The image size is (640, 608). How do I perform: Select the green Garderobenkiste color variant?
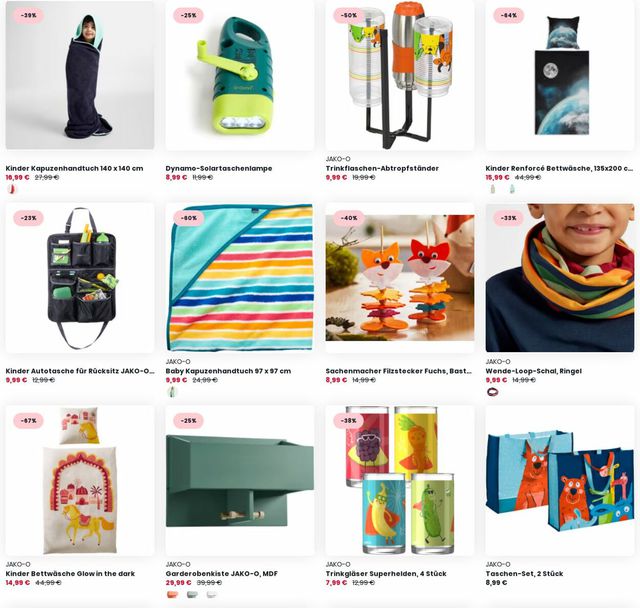coord(192,595)
